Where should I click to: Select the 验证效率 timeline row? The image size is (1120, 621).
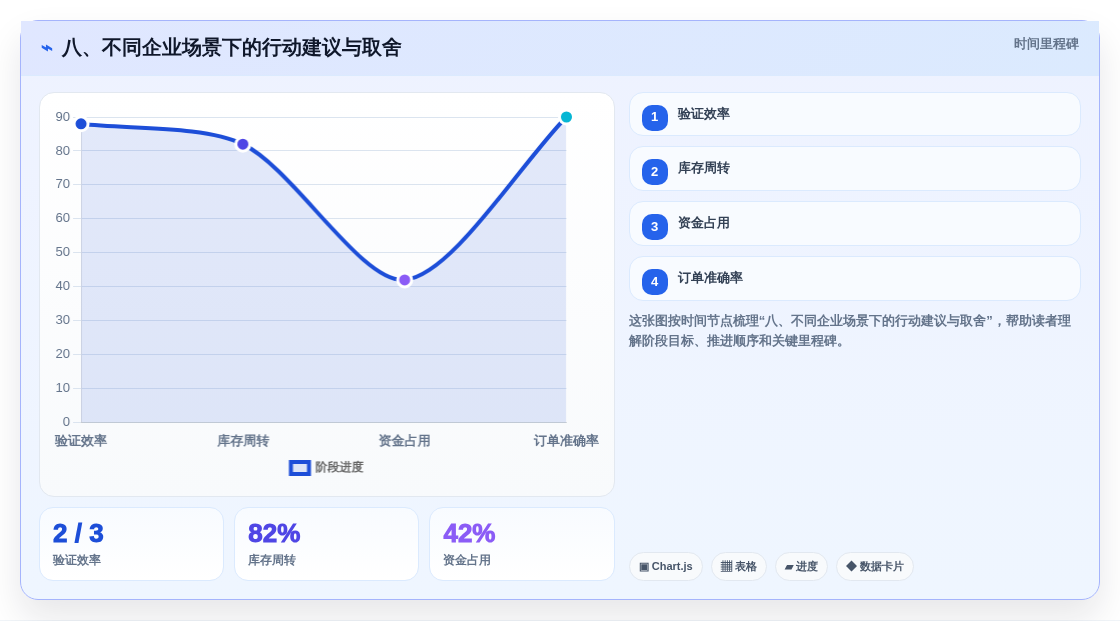point(854,114)
